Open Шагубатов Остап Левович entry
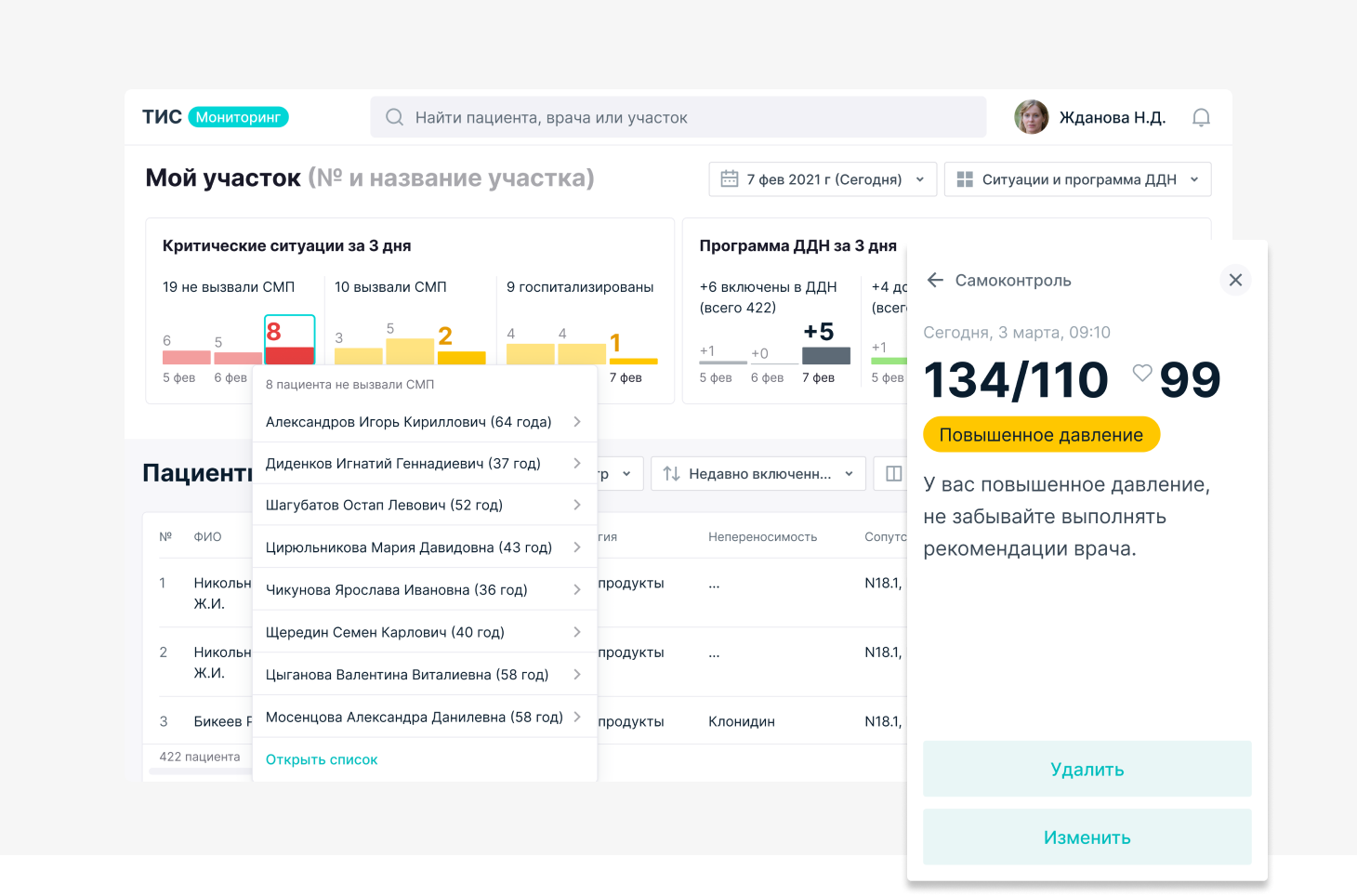Image resolution: width=1357 pixels, height=896 pixels. pyautogui.click(x=425, y=505)
